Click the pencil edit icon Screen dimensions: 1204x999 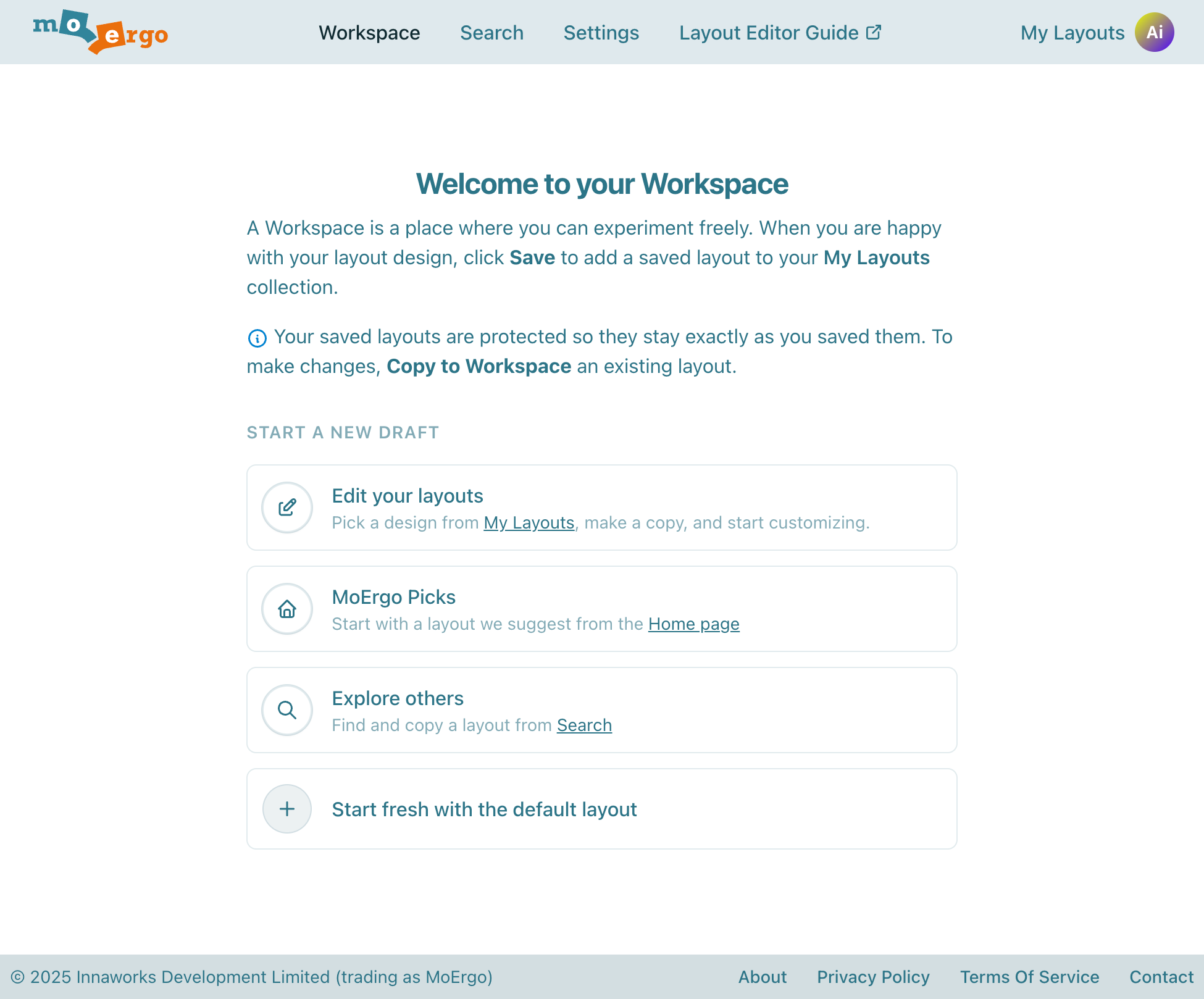pyautogui.click(x=287, y=508)
